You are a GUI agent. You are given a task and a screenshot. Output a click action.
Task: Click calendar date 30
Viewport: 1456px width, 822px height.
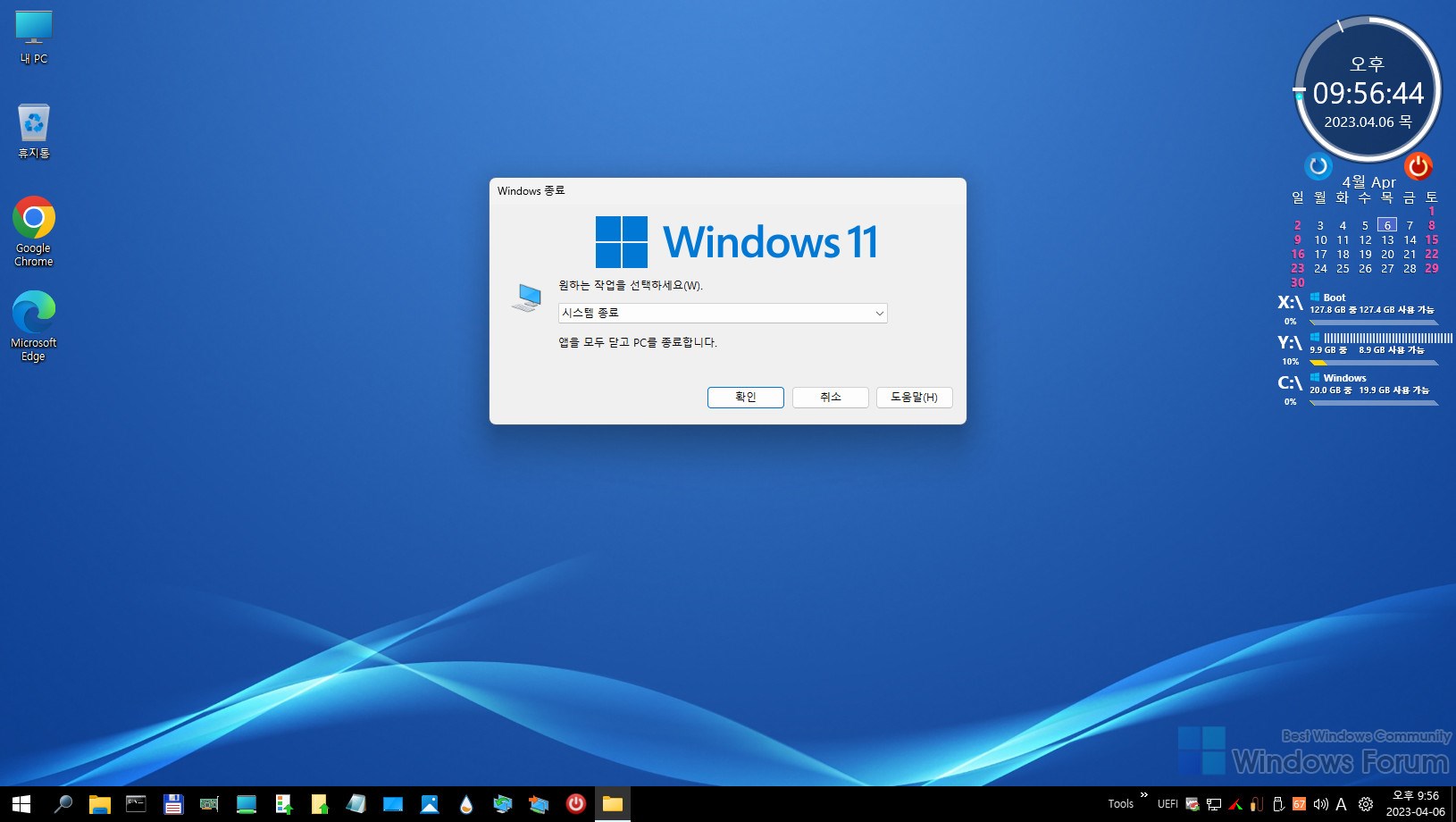1298,282
